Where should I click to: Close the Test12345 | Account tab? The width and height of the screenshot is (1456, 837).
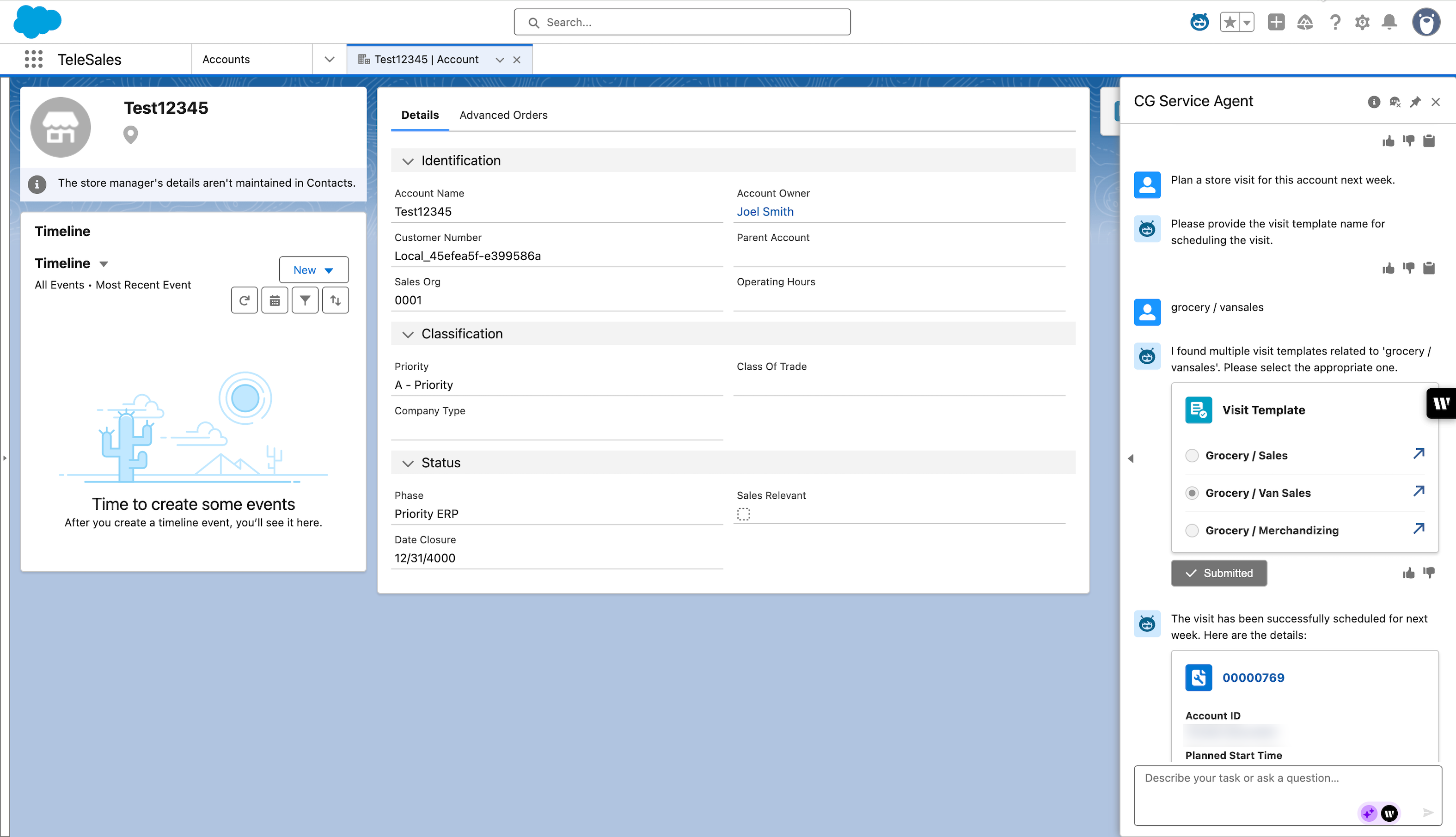[517, 60]
